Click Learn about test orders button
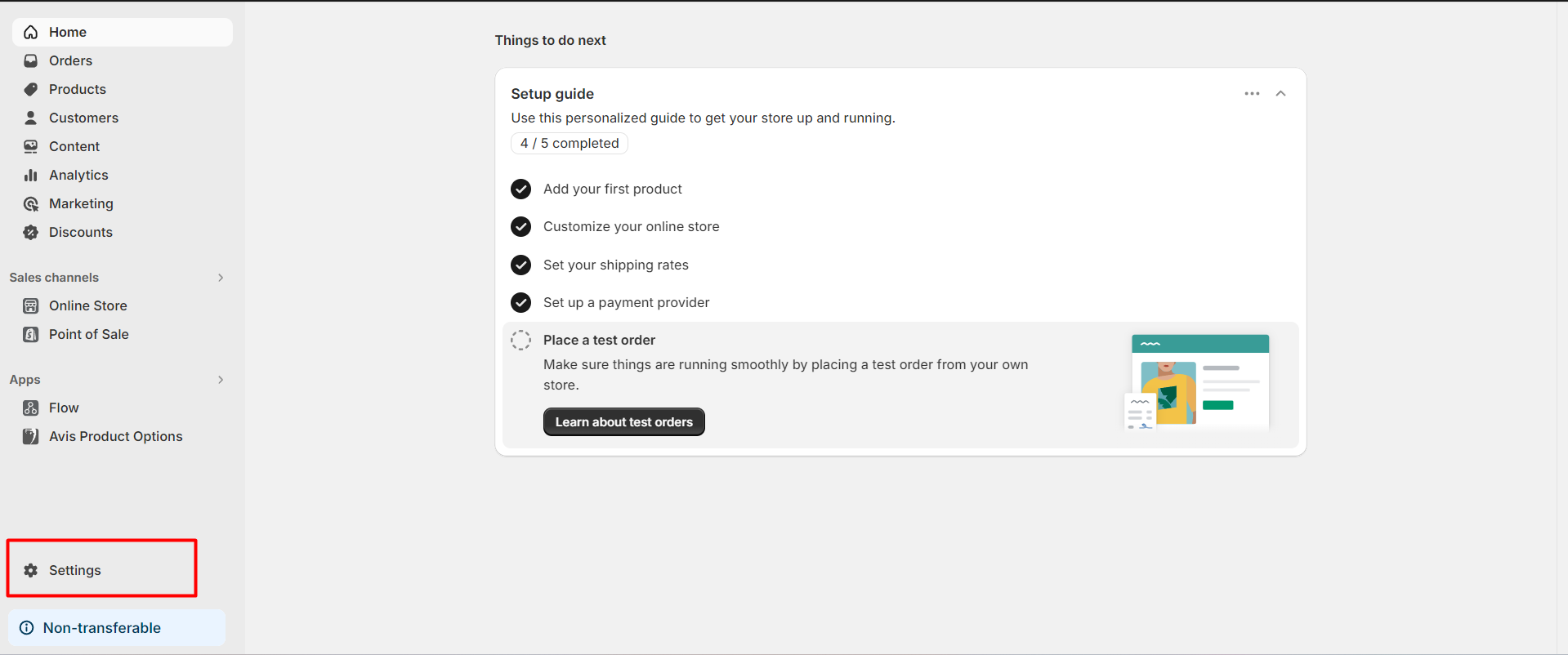Screen dimensions: 1568x655 [x=623, y=422]
